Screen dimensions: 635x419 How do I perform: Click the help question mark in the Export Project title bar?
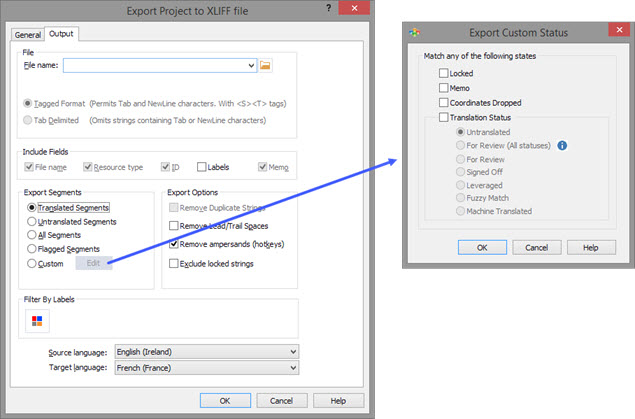[328, 8]
